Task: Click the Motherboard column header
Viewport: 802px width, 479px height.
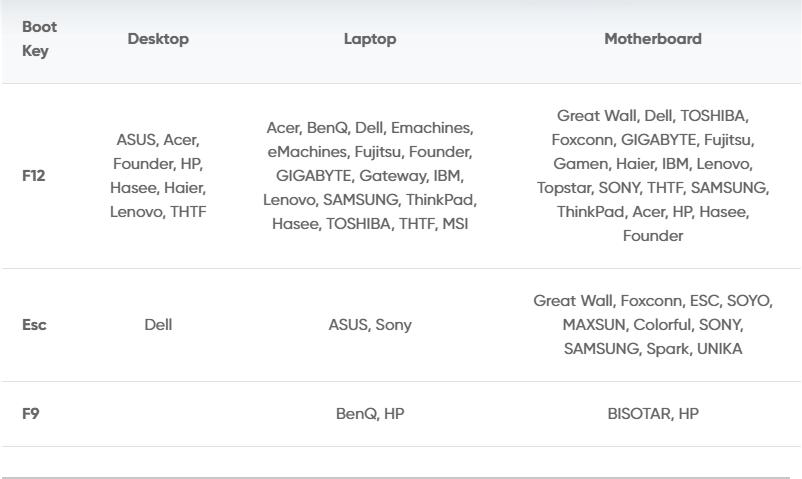Action: pyautogui.click(x=652, y=39)
